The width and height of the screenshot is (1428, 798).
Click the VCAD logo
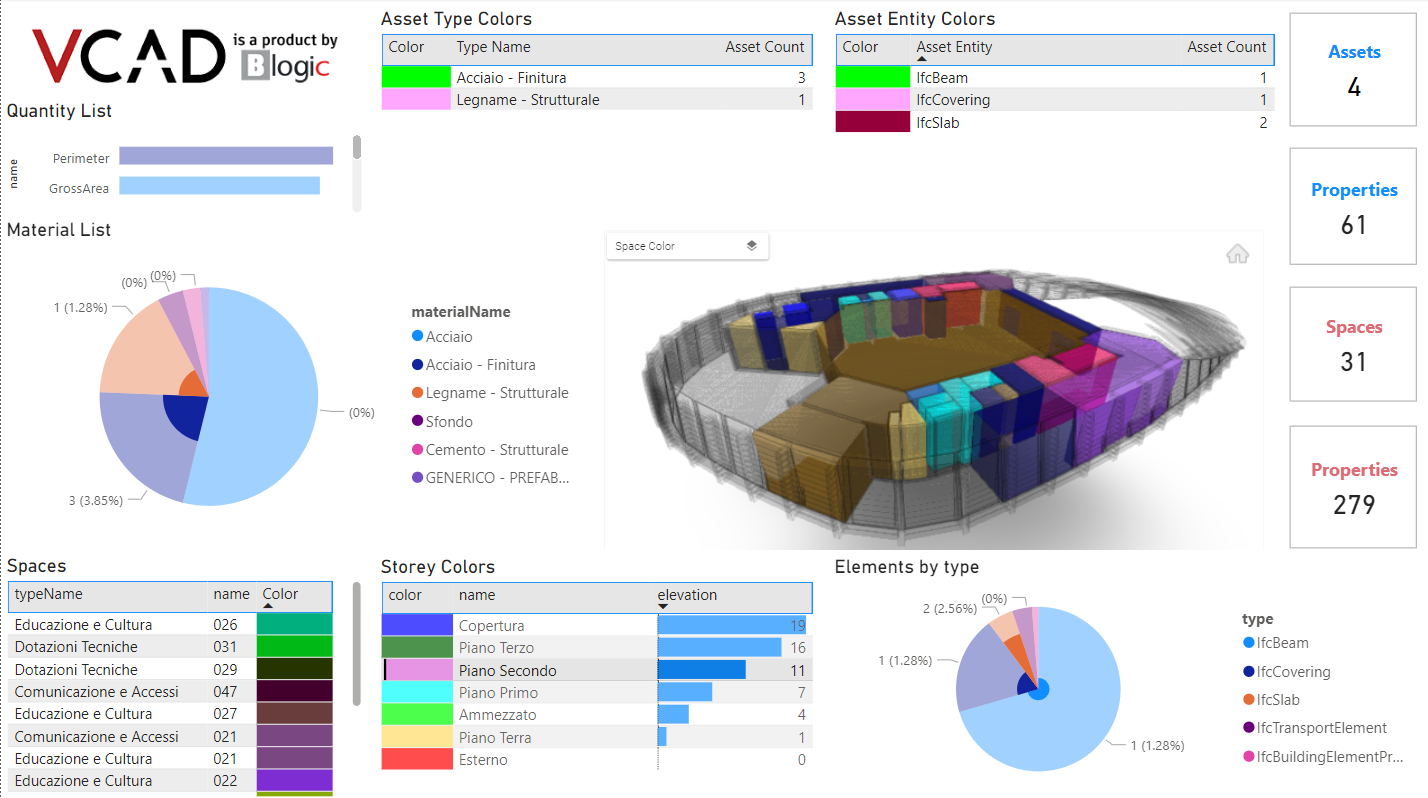(129, 56)
